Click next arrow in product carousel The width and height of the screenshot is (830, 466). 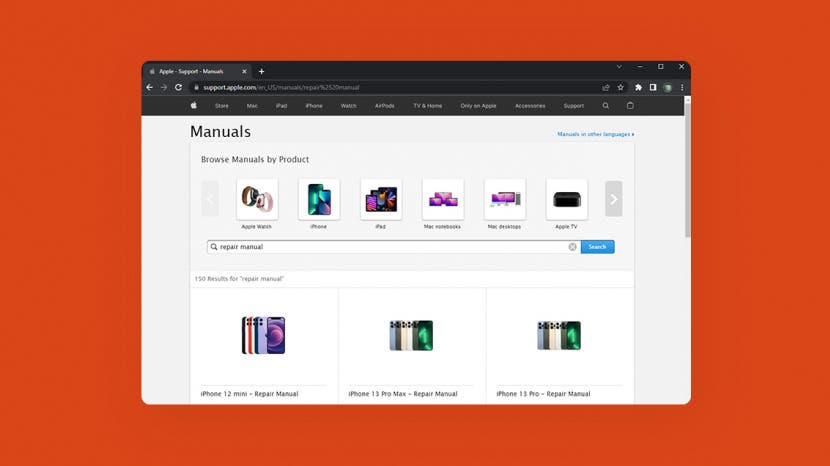point(614,199)
